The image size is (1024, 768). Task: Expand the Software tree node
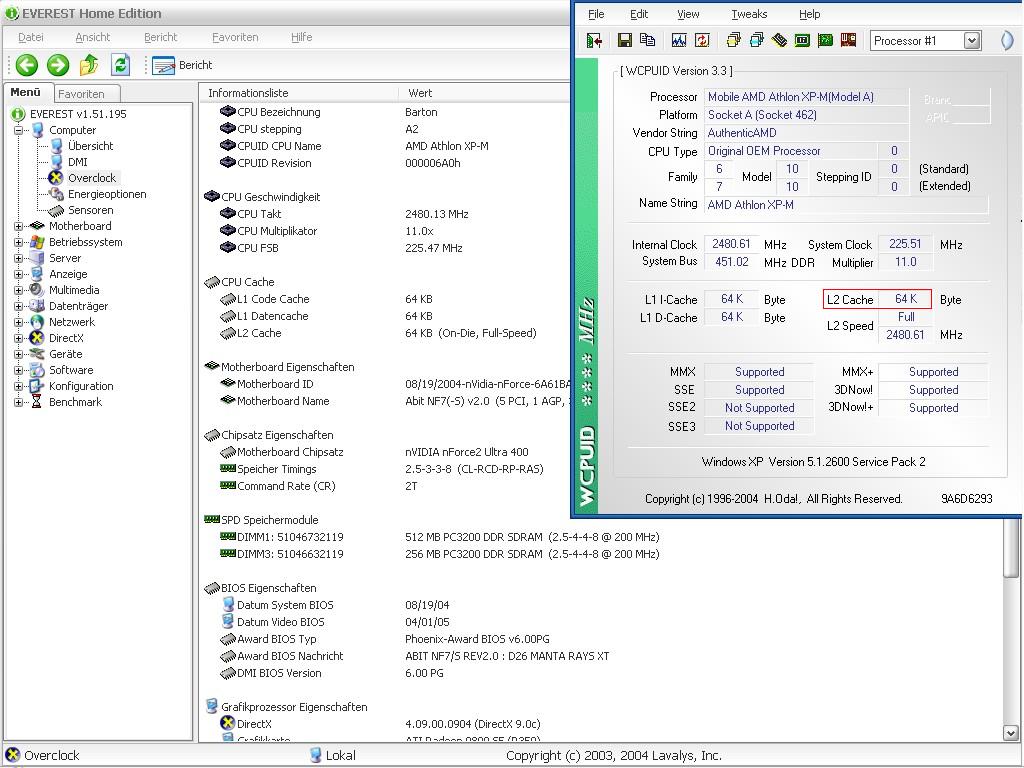[x=18, y=370]
